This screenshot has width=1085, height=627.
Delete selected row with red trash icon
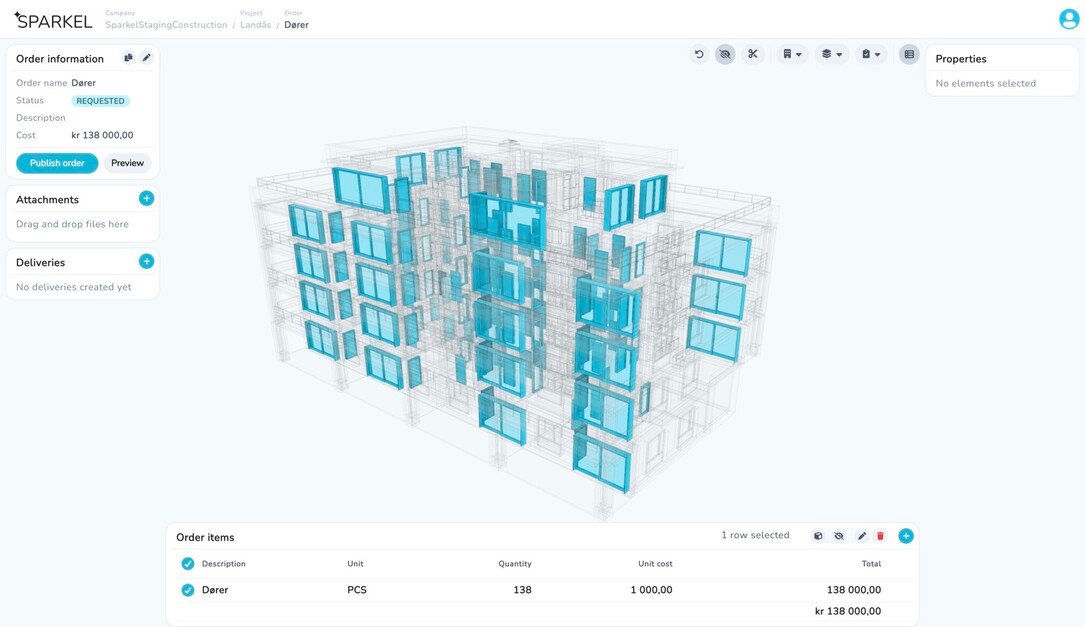[881, 536]
